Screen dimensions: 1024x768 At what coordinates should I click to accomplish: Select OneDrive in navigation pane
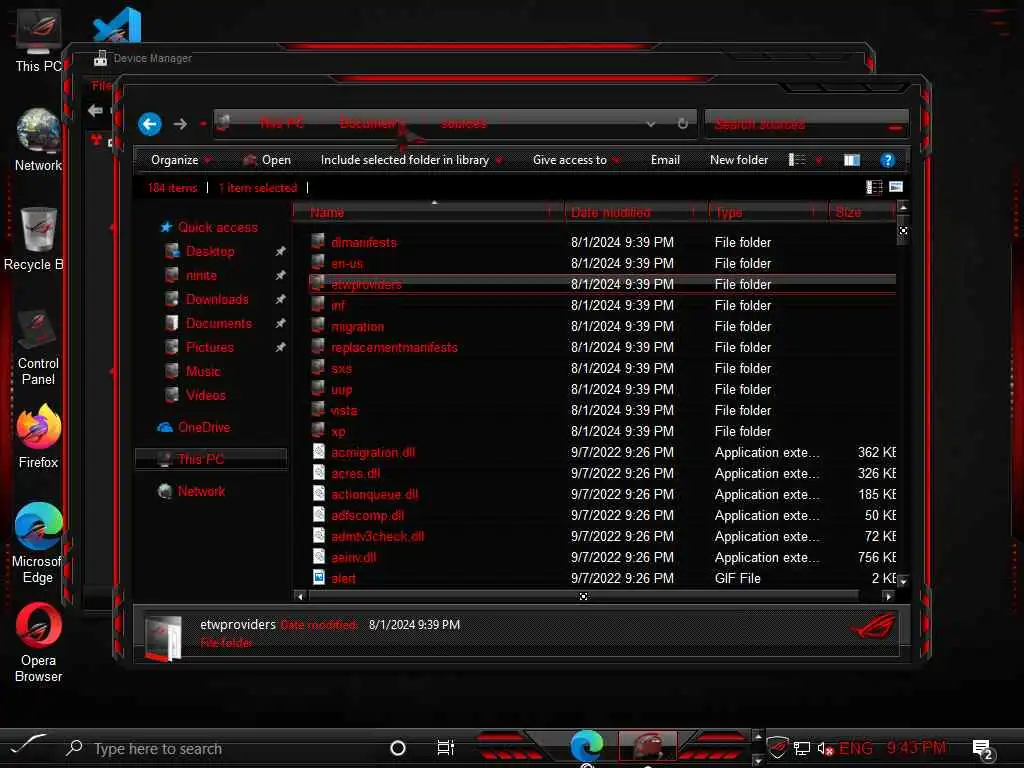[204, 427]
